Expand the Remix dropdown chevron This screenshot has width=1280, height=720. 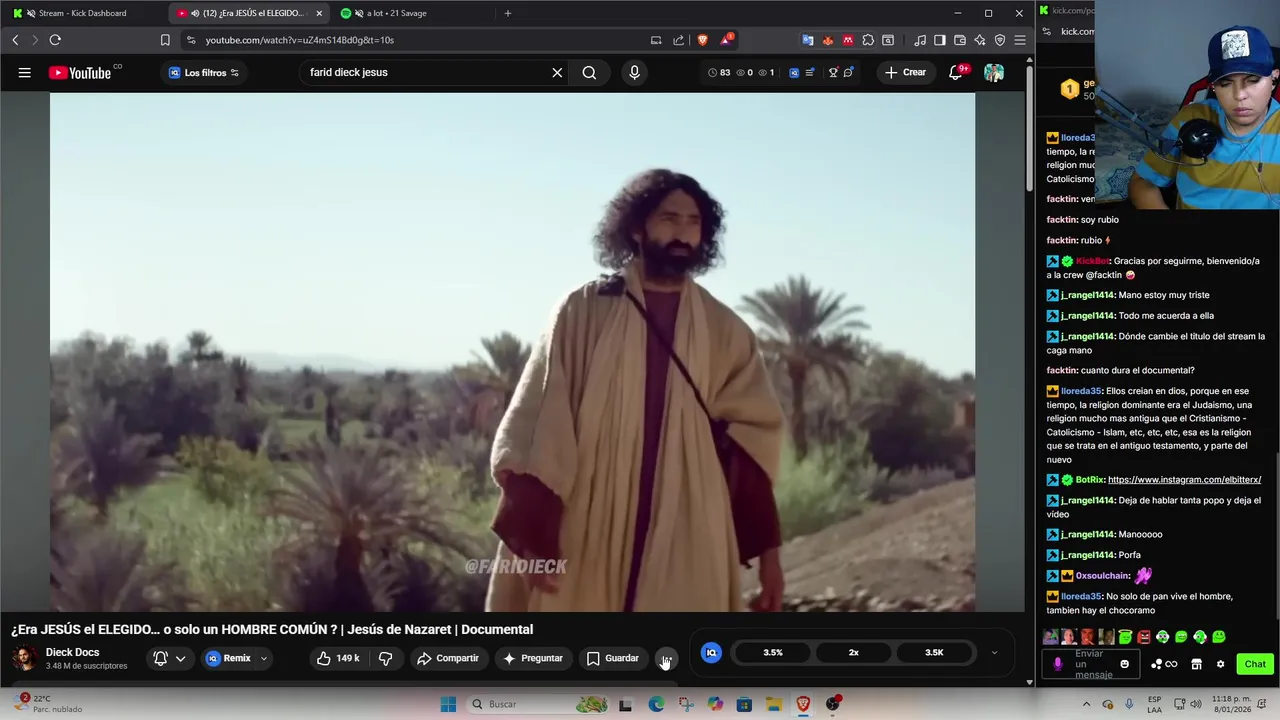pos(264,658)
